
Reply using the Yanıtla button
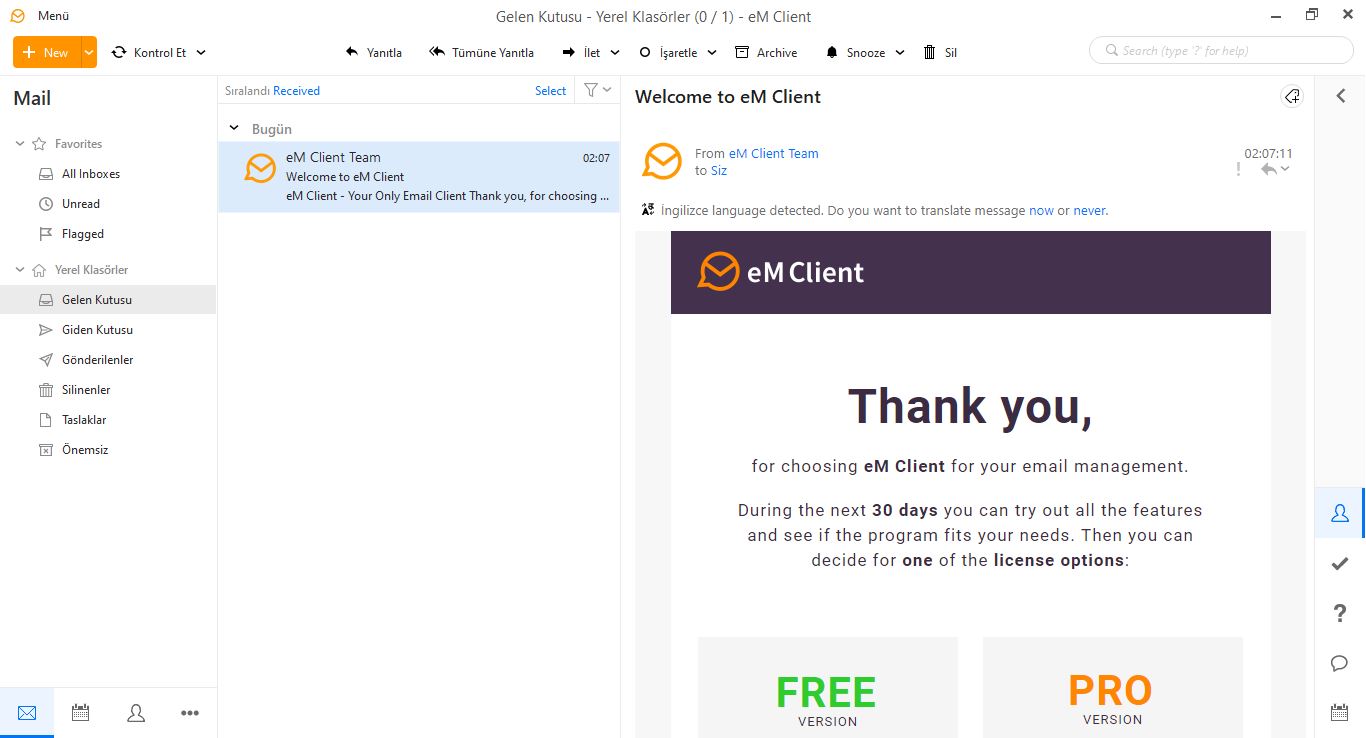pyautogui.click(x=373, y=52)
